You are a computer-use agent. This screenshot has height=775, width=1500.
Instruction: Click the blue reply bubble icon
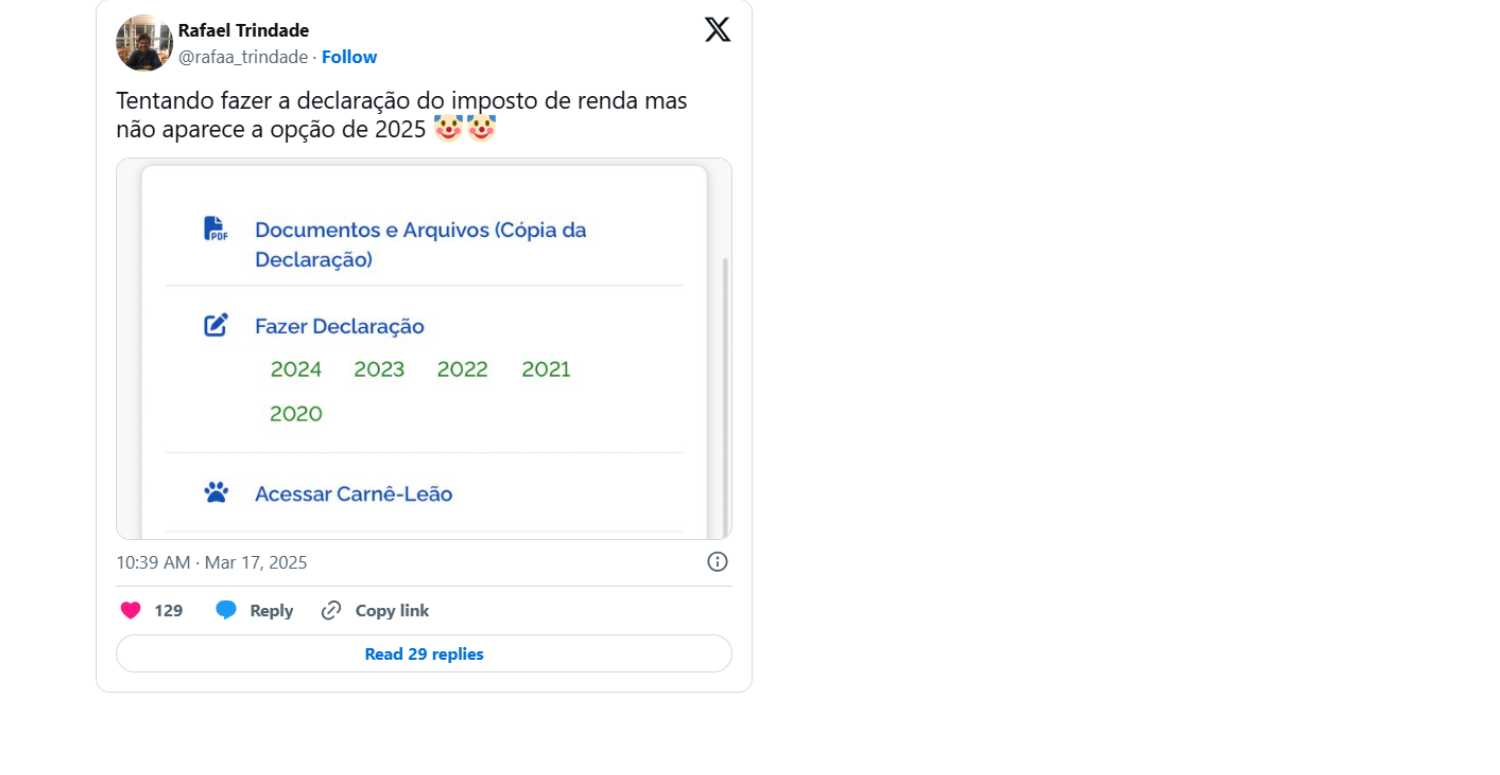(x=226, y=610)
